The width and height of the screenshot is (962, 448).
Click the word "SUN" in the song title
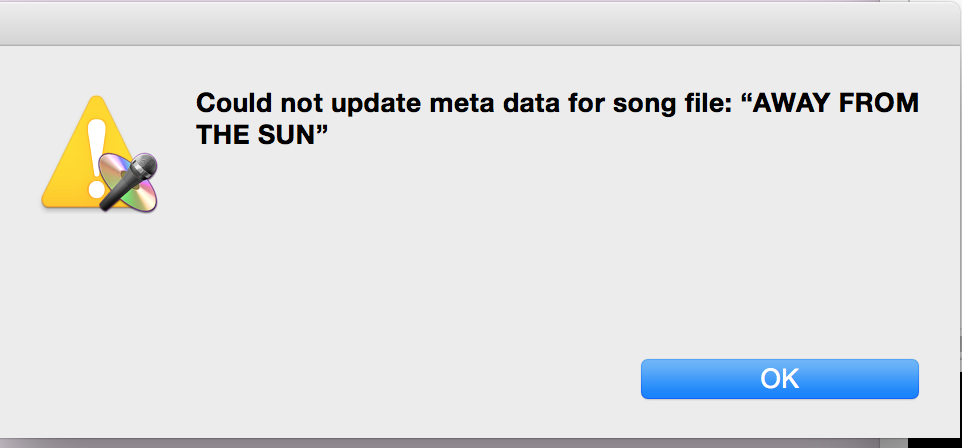pos(293,137)
